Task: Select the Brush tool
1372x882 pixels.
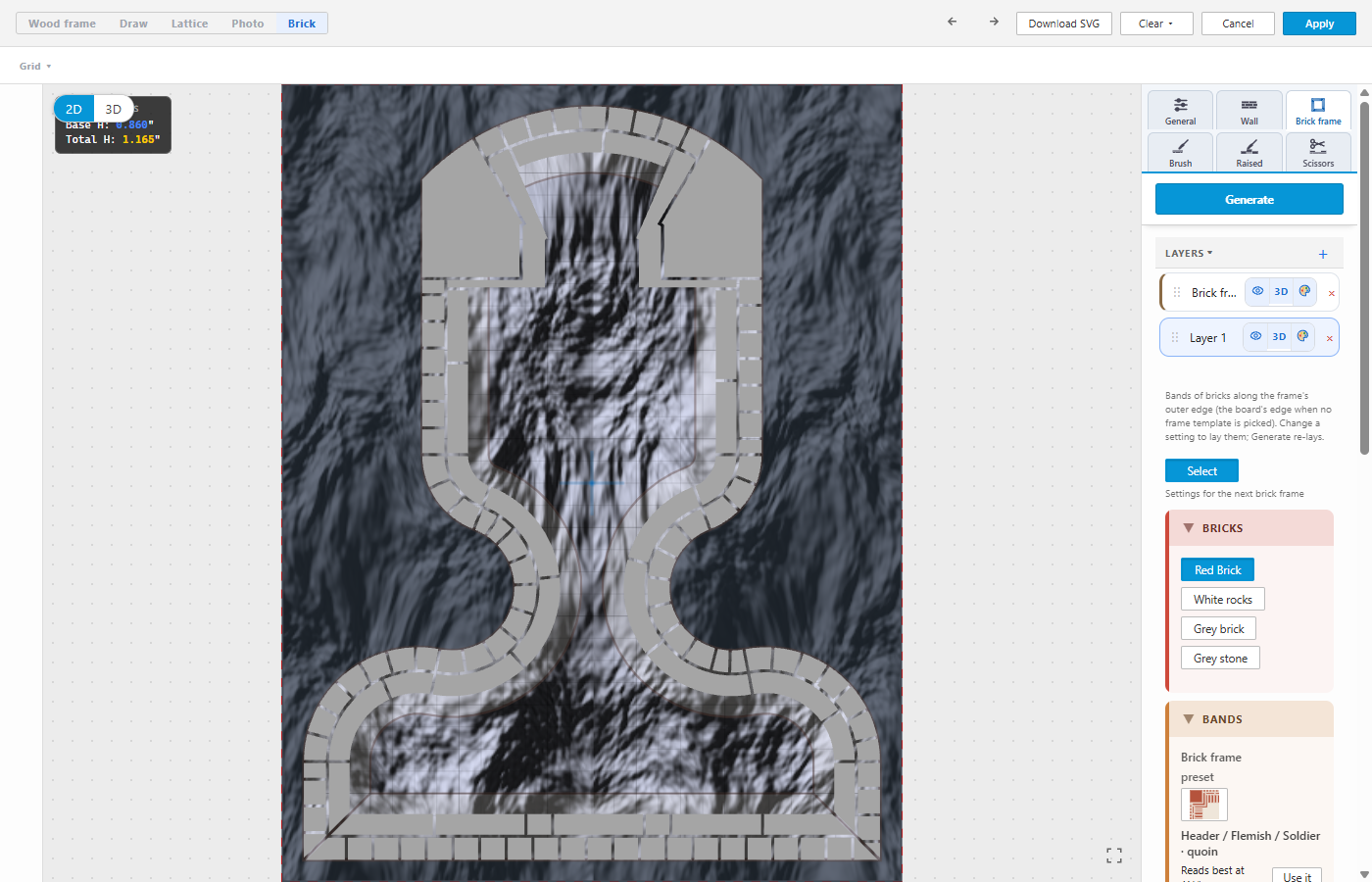Action: point(1181,152)
